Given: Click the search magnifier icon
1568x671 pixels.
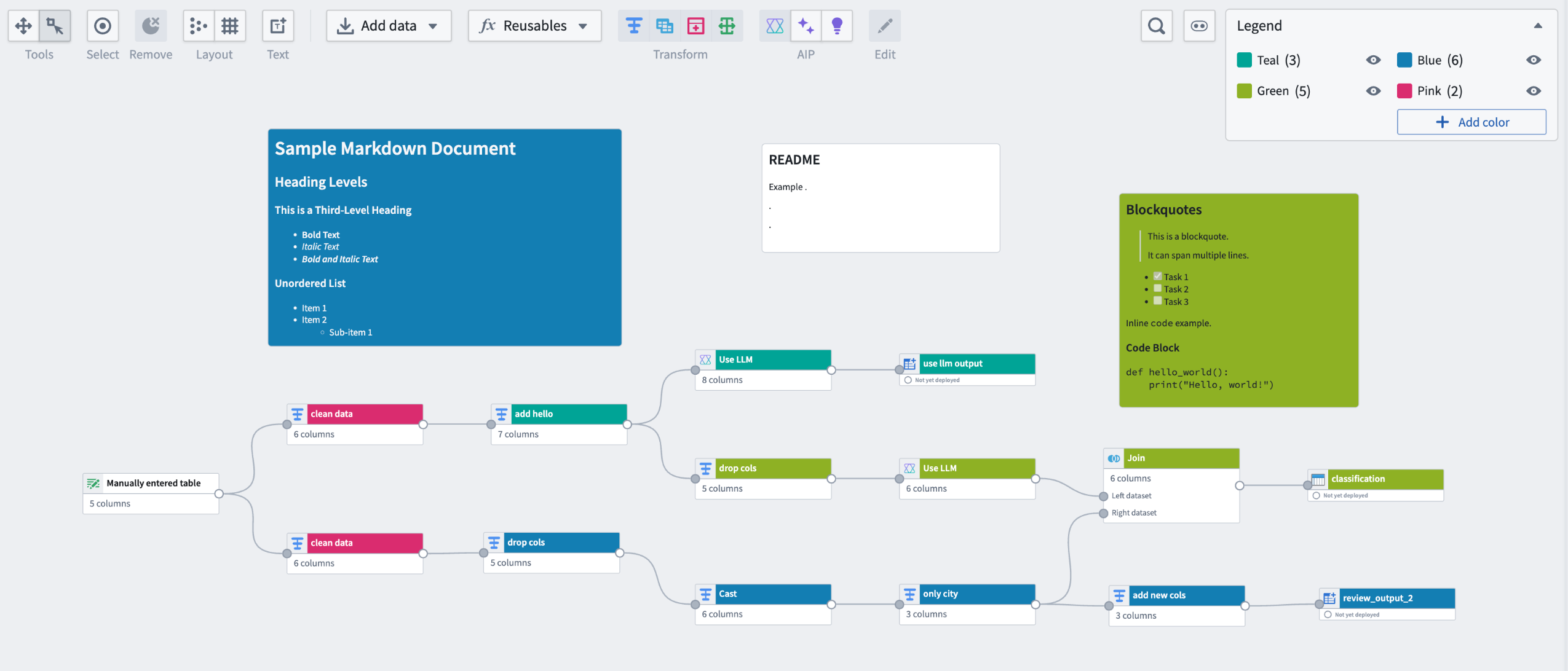Looking at the screenshot, I should click(1156, 26).
